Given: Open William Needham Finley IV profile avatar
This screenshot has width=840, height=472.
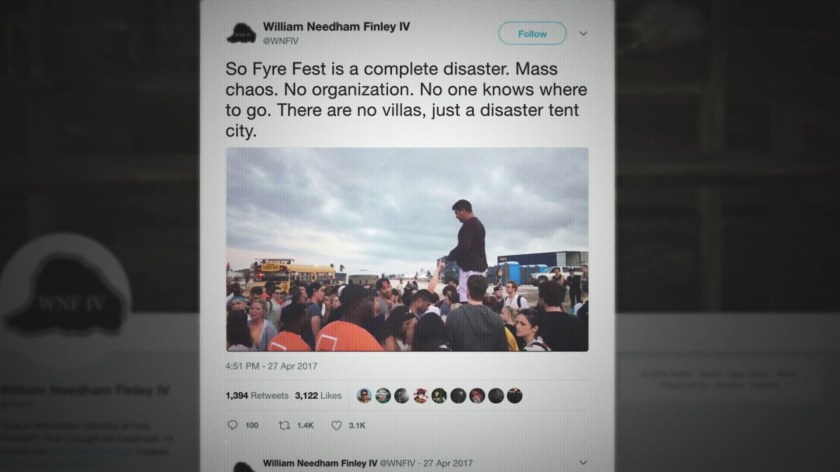Looking at the screenshot, I should pos(241,33).
